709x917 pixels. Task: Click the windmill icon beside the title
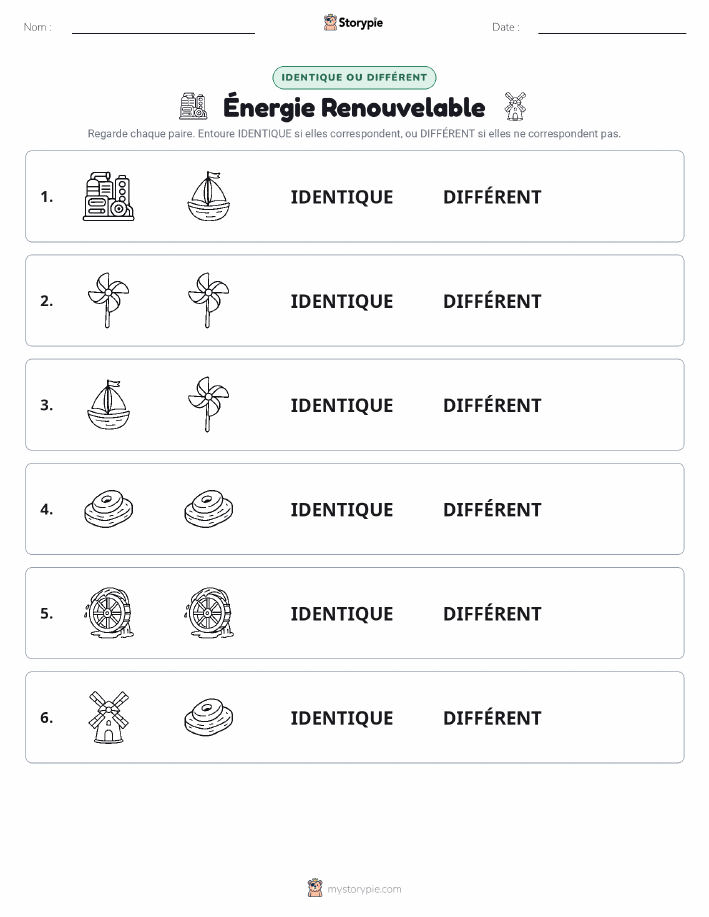515,106
